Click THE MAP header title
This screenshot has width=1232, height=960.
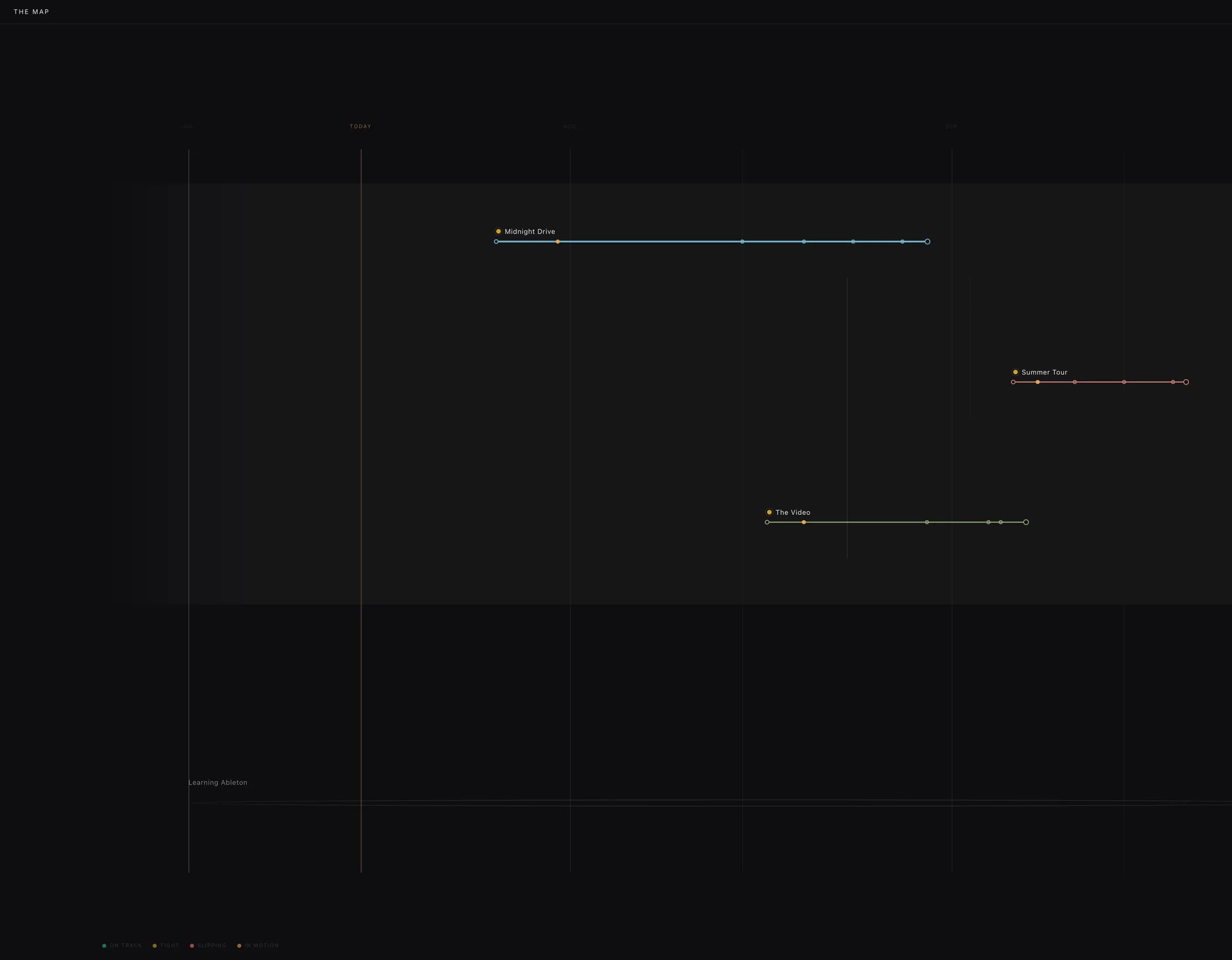pyautogui.click(x=32, y=12)
